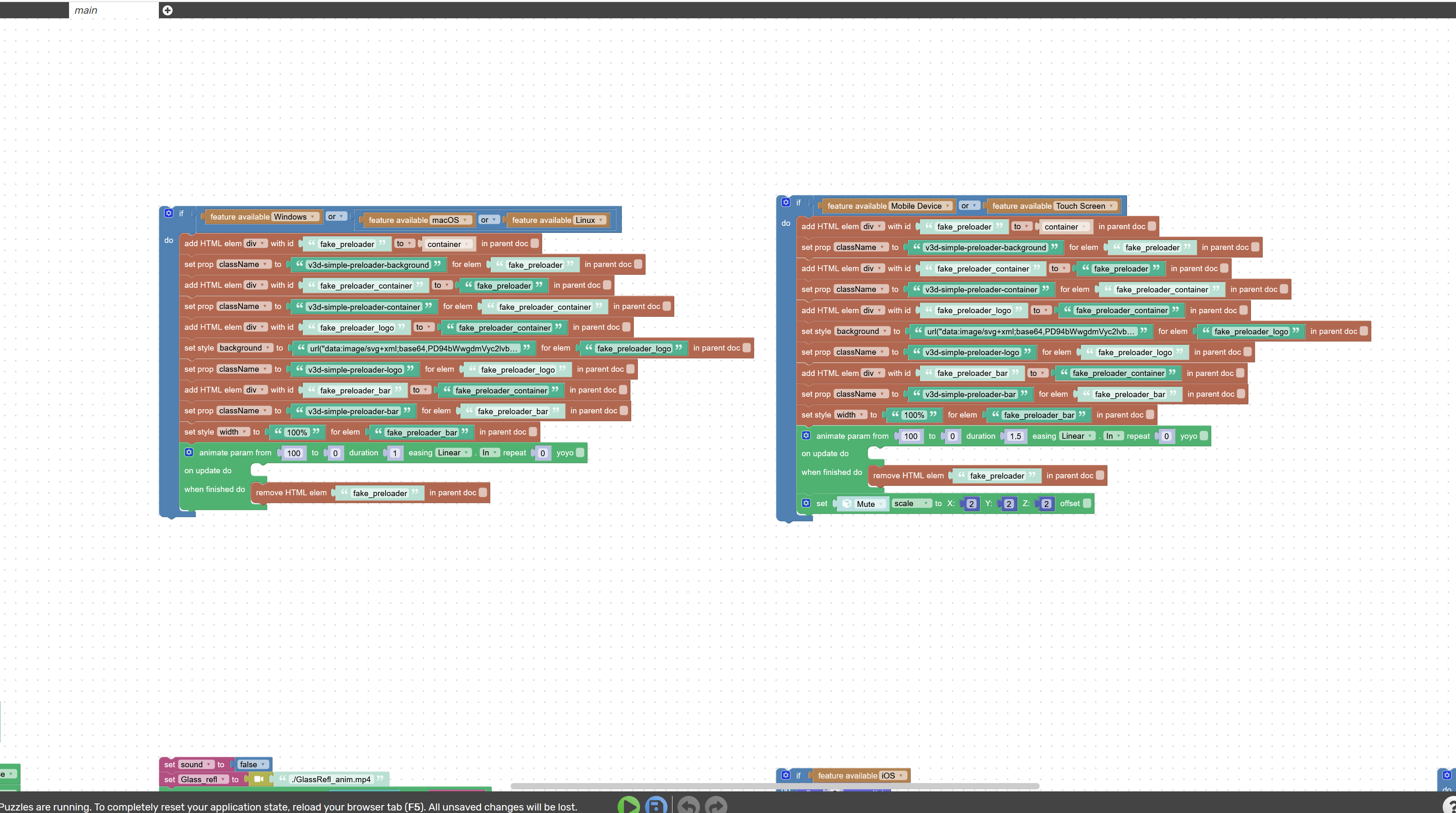Save puzzles with the disk icon
This screenshot has width=1456, height=813.
click(656, 805)
